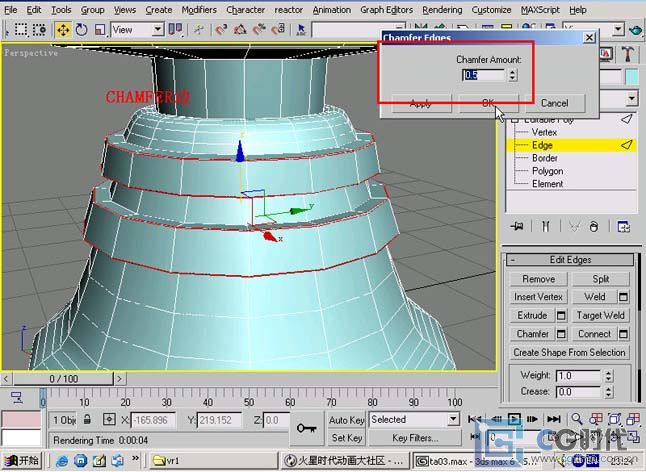Screen dimensions: 646x472
Task: Open the File menu
Action: [x=10, y=9]
